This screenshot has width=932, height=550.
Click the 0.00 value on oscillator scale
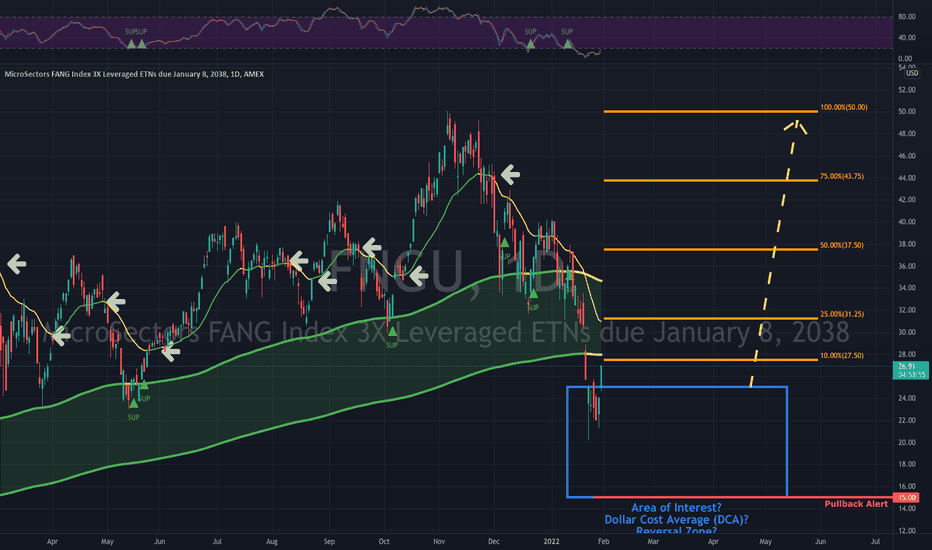(905, 58)
